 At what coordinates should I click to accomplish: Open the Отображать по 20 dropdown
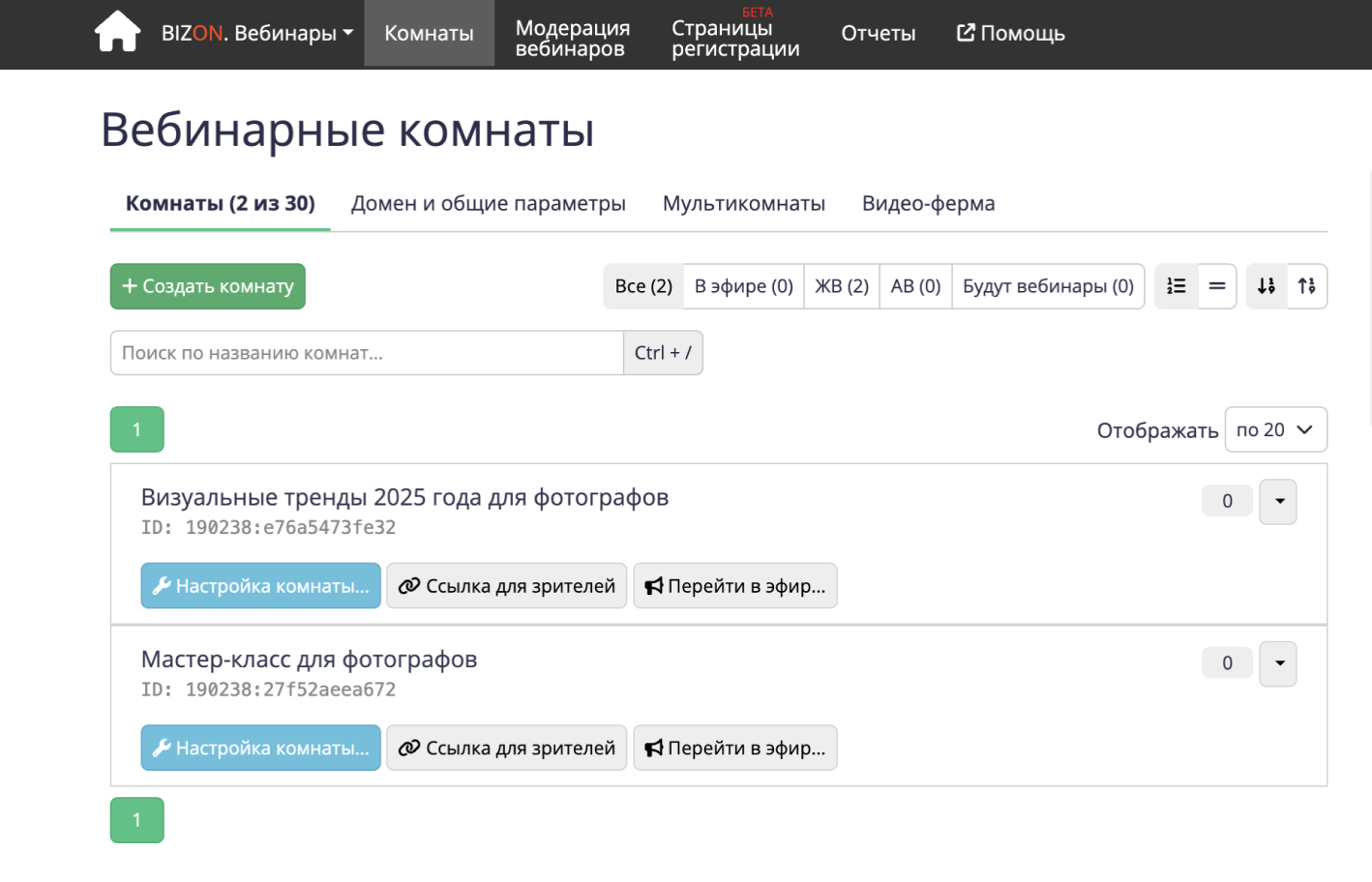click(x=1275, y=429)
